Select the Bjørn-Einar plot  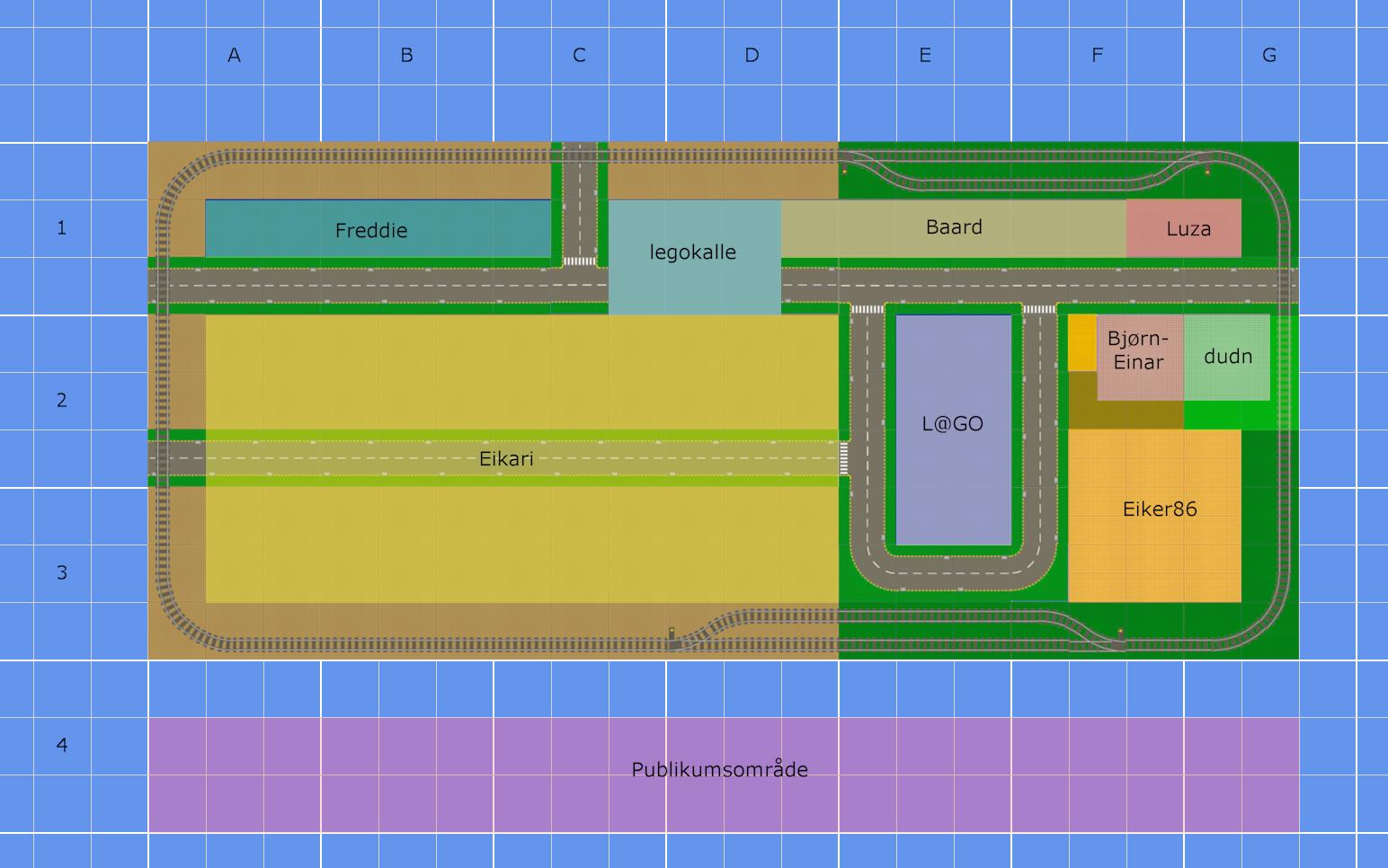click(x=1140, y=358)
